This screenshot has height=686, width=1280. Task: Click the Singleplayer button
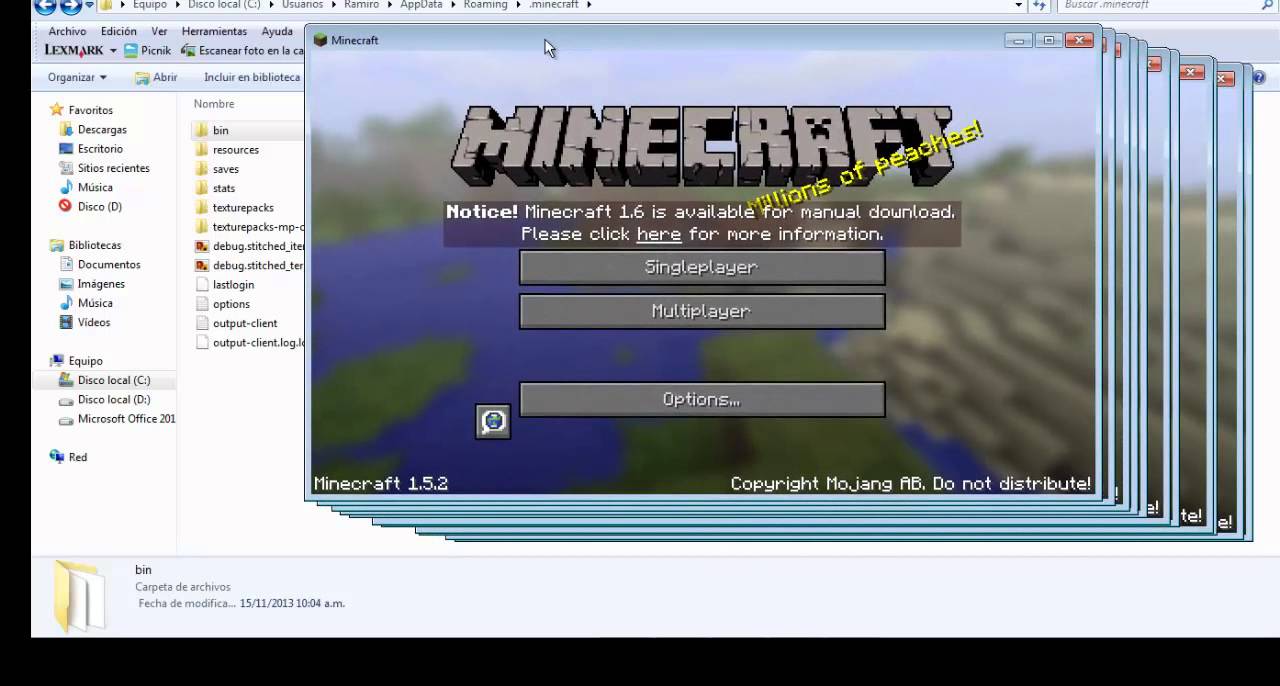coord(702,267)
